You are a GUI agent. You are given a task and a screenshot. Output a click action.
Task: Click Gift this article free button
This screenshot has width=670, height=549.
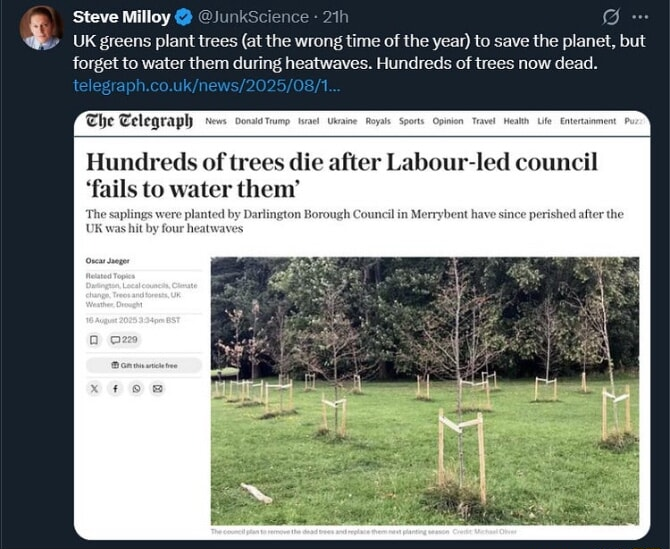pyautogui.click(x=144, y=366)
